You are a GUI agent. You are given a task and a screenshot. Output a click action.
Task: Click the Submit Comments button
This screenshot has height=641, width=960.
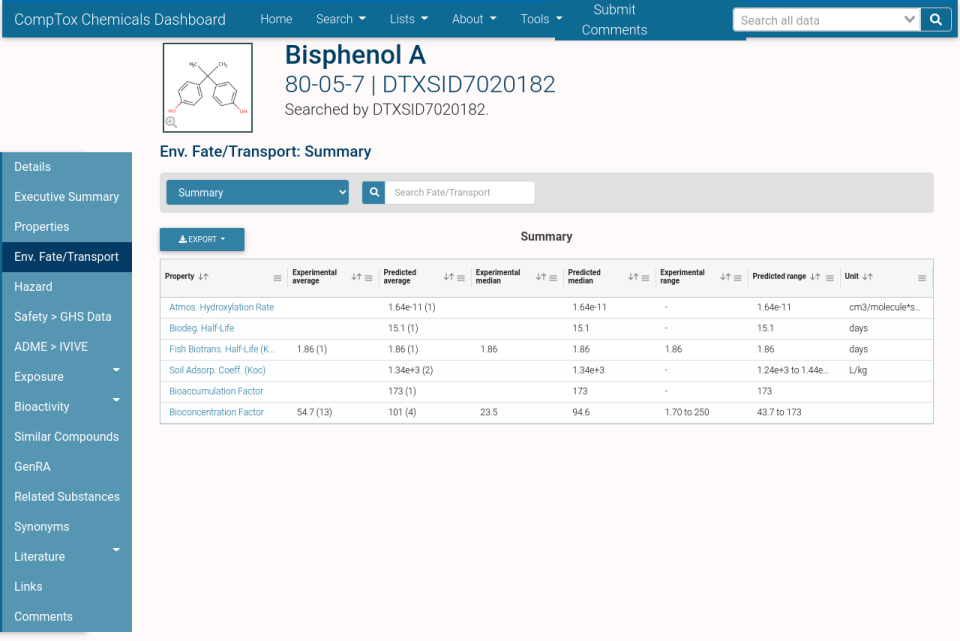coord(614,20)
